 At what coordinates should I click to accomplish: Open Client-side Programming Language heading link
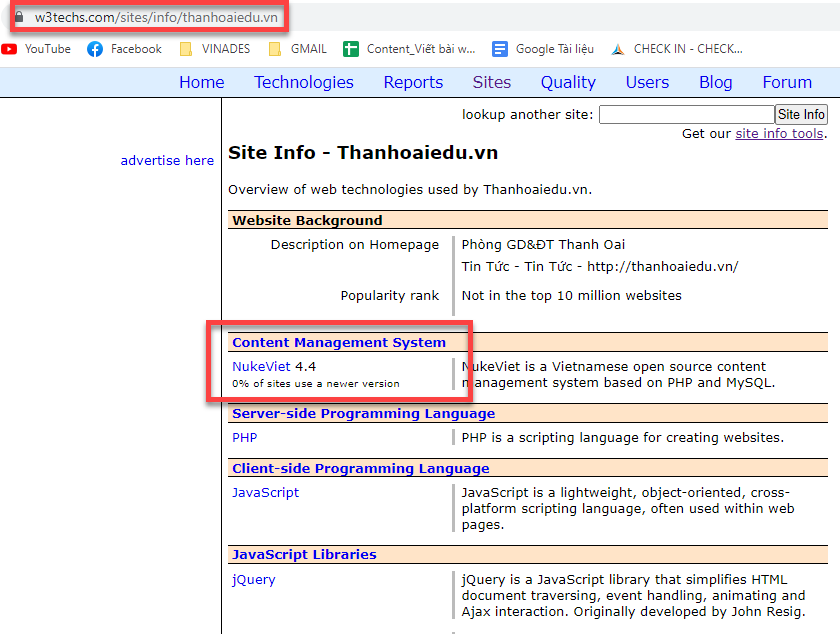tap(361, 468)
